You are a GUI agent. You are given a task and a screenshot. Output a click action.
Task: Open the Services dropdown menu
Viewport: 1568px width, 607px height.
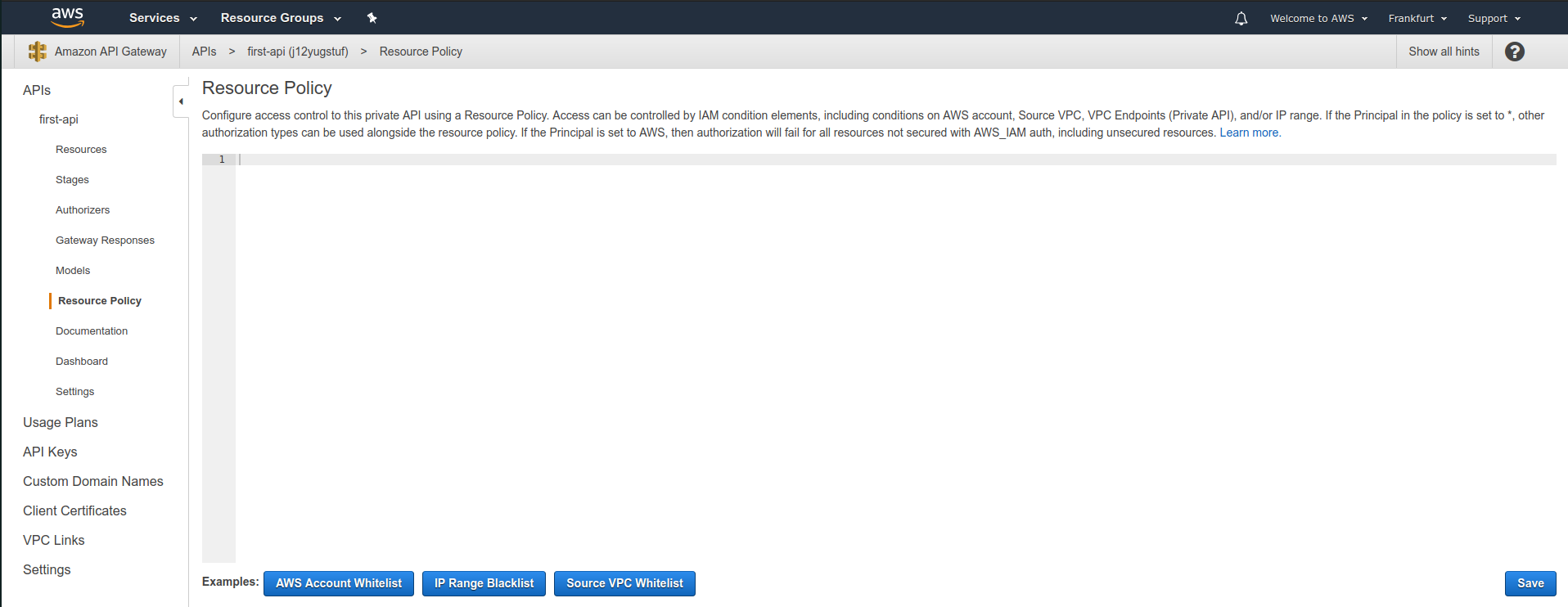[x=163, y=18]
